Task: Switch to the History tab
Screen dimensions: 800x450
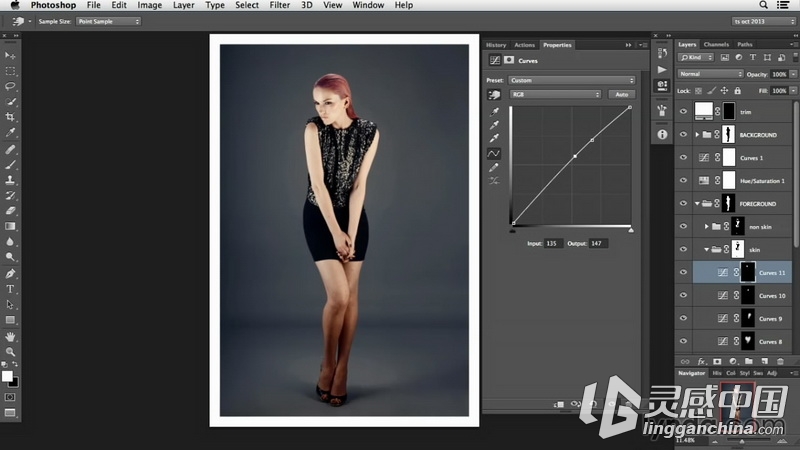Action: tap(496, 45)
